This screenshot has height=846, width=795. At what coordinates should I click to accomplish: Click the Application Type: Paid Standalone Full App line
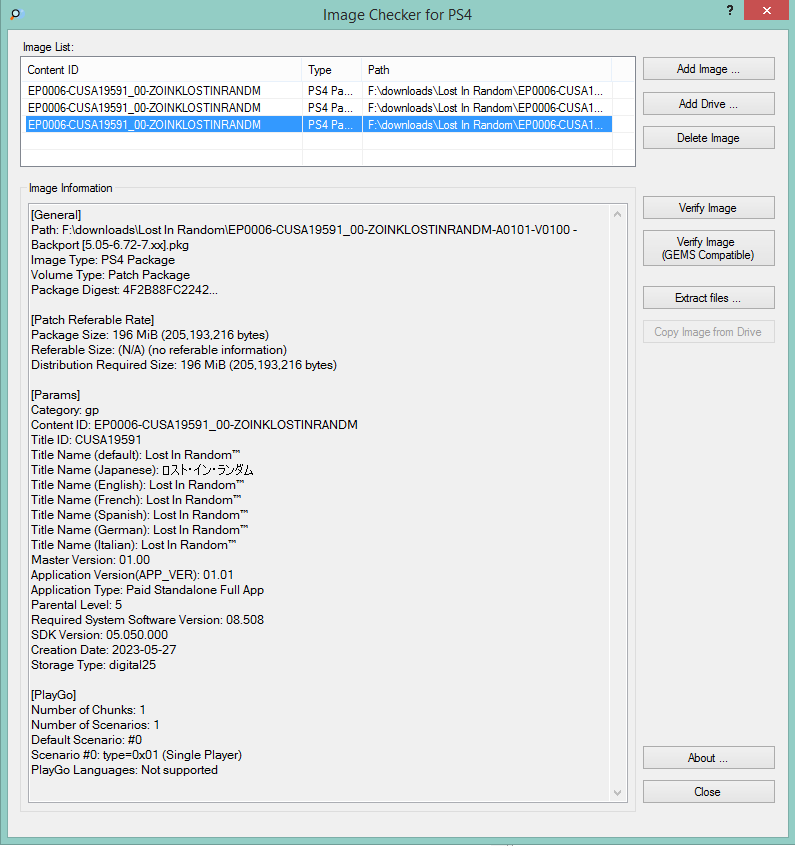(x=147, y=590)
